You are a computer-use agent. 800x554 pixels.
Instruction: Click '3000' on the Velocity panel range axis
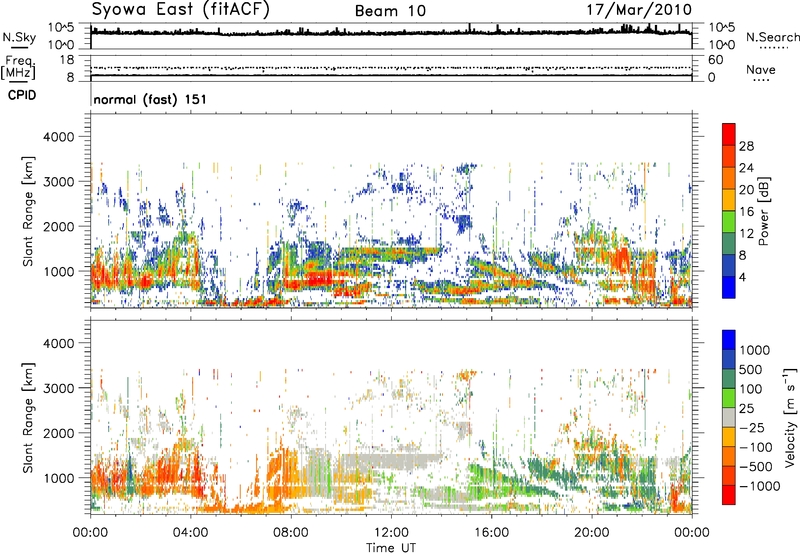(x=58, y=388)
